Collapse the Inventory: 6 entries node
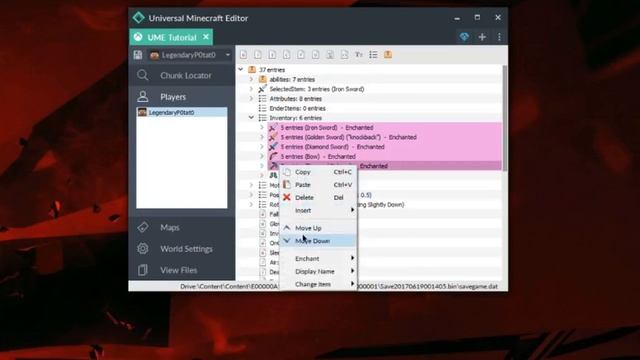 point(251,118)
